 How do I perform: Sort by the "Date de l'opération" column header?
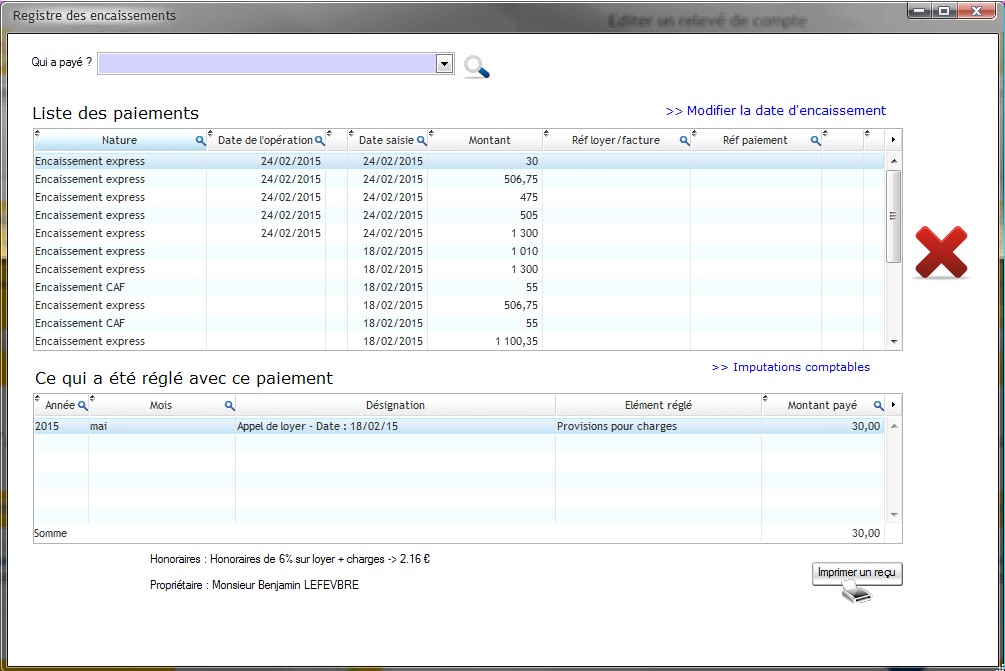coord(266,140)
